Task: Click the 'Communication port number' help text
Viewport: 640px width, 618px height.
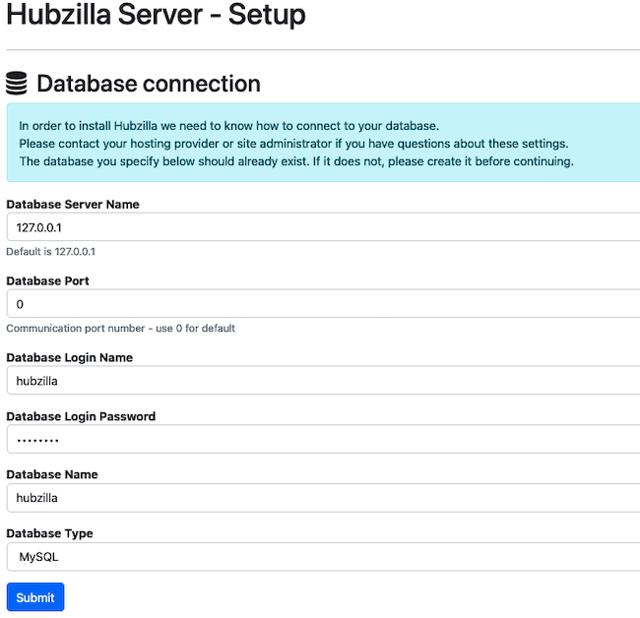Action: click(121, 328)
